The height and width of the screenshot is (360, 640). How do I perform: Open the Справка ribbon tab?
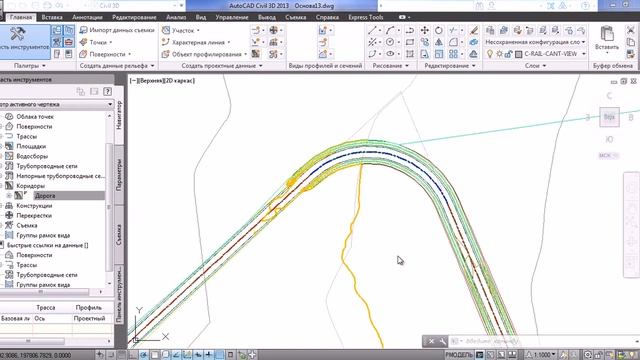327,17
